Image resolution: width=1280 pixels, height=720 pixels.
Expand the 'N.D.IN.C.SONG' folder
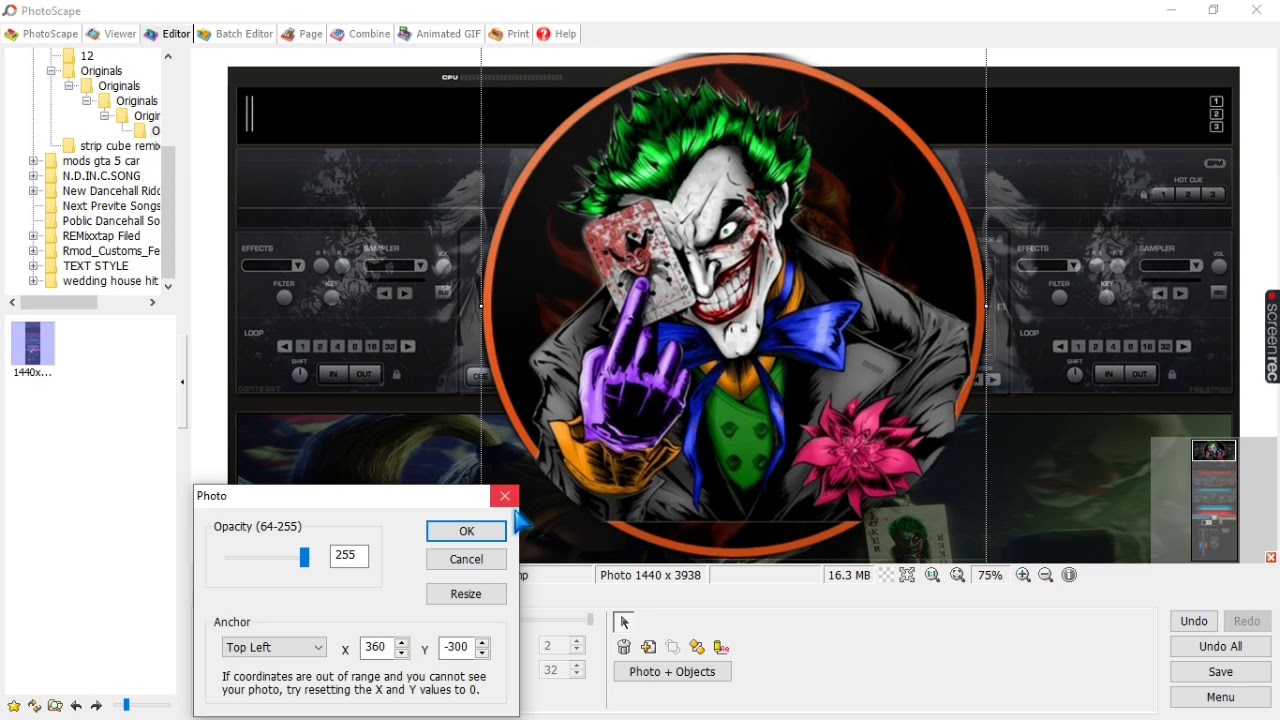pyautogui.click(x=34, y=176)
